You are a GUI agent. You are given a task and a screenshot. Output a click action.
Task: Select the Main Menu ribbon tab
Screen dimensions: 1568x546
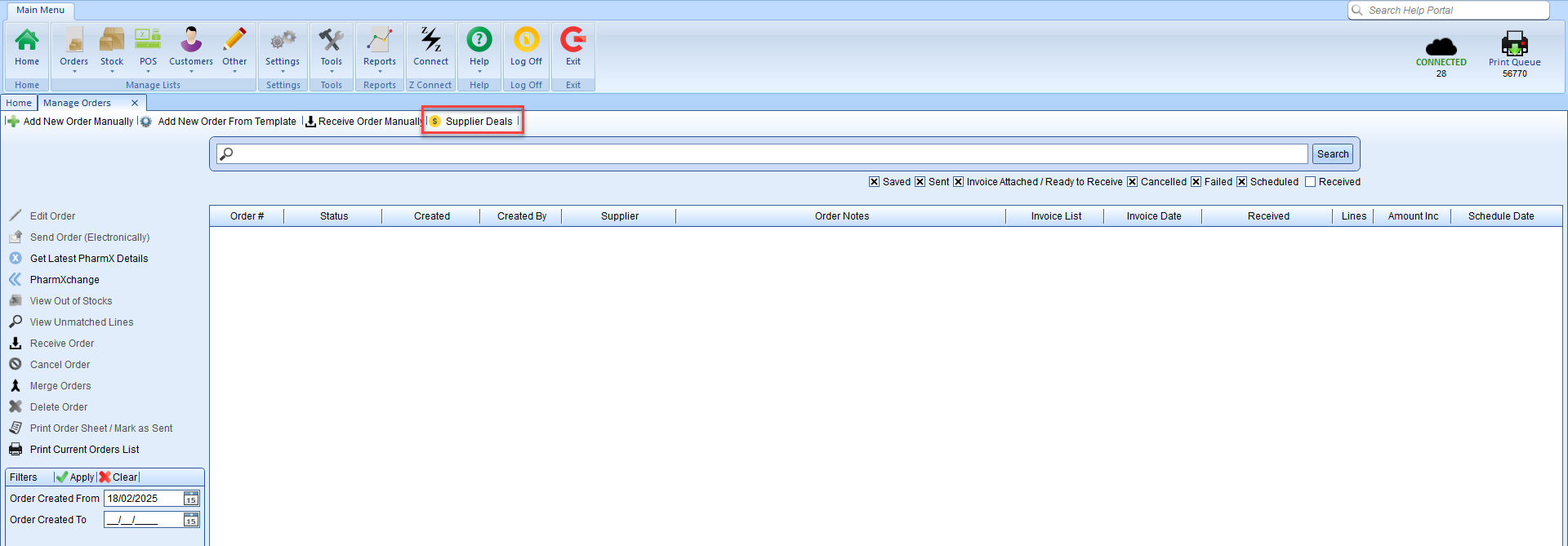40,10
